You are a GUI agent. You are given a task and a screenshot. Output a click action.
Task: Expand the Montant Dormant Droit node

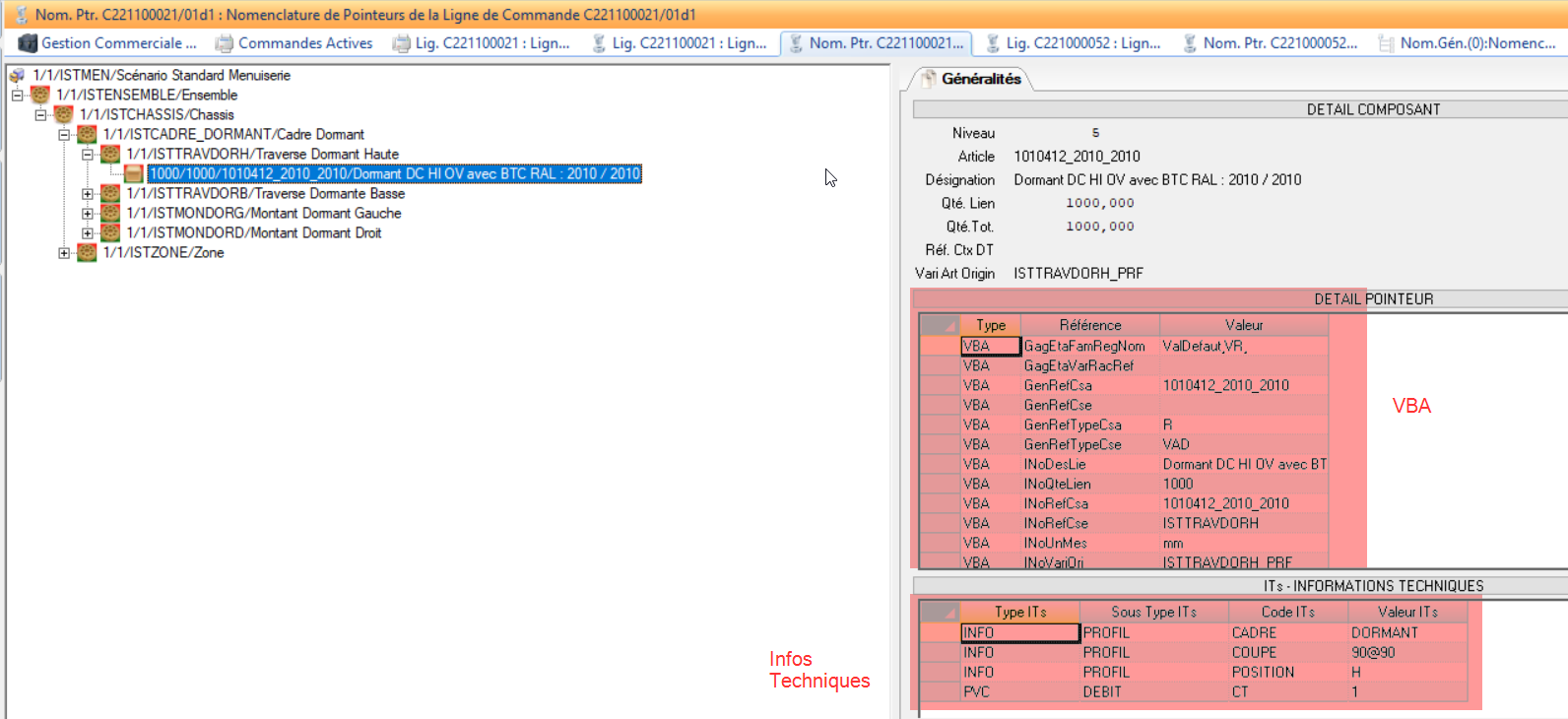pos(88,233)
